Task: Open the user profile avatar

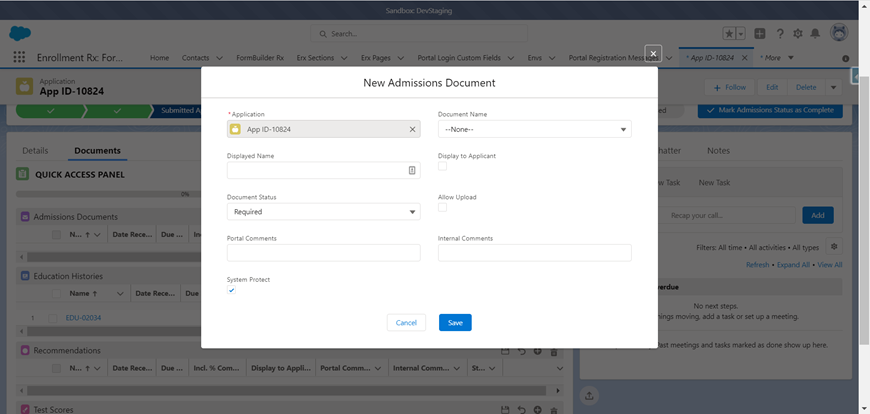Action: 839,33
